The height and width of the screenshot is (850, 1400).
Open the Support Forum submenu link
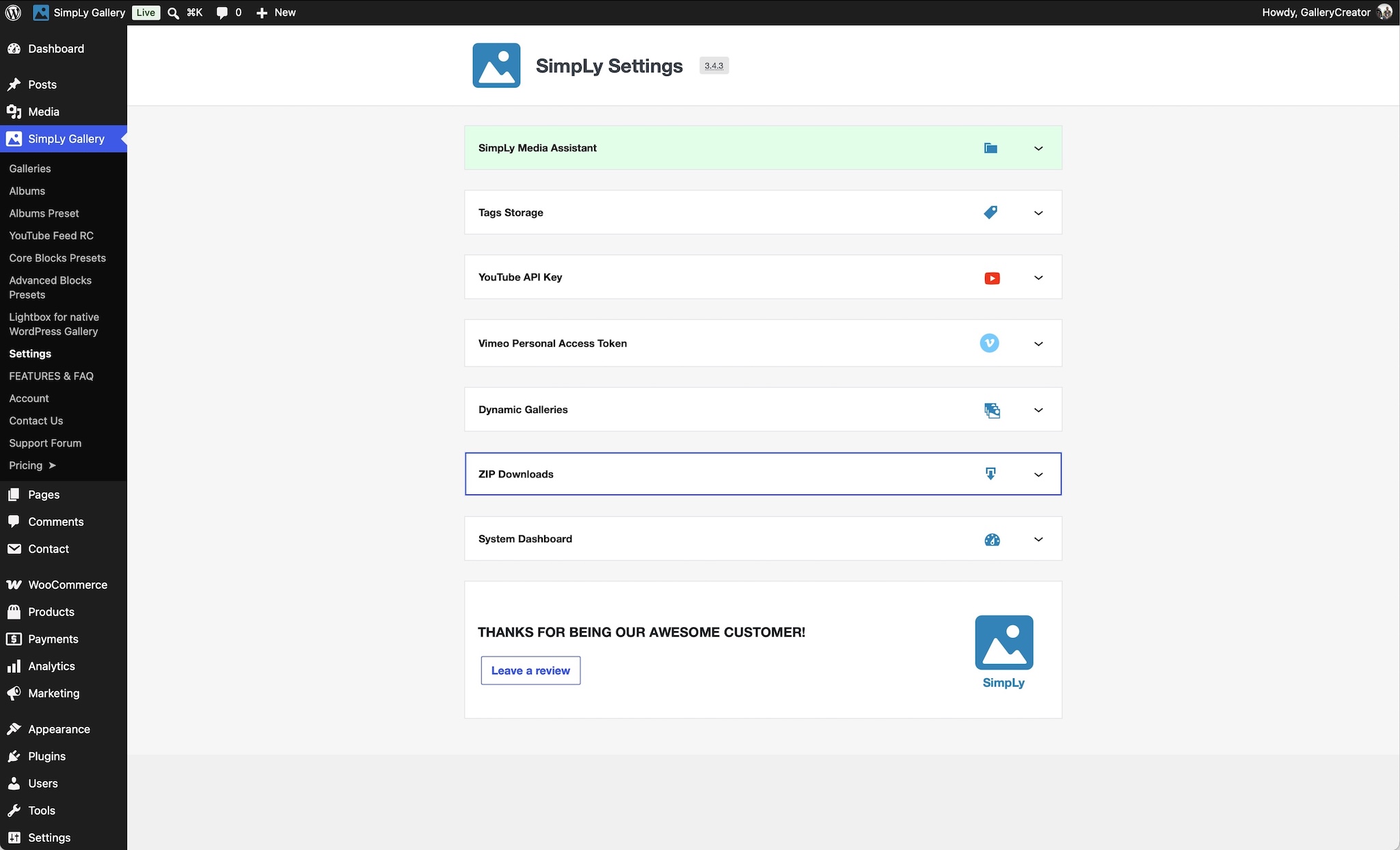pos(45,443)
